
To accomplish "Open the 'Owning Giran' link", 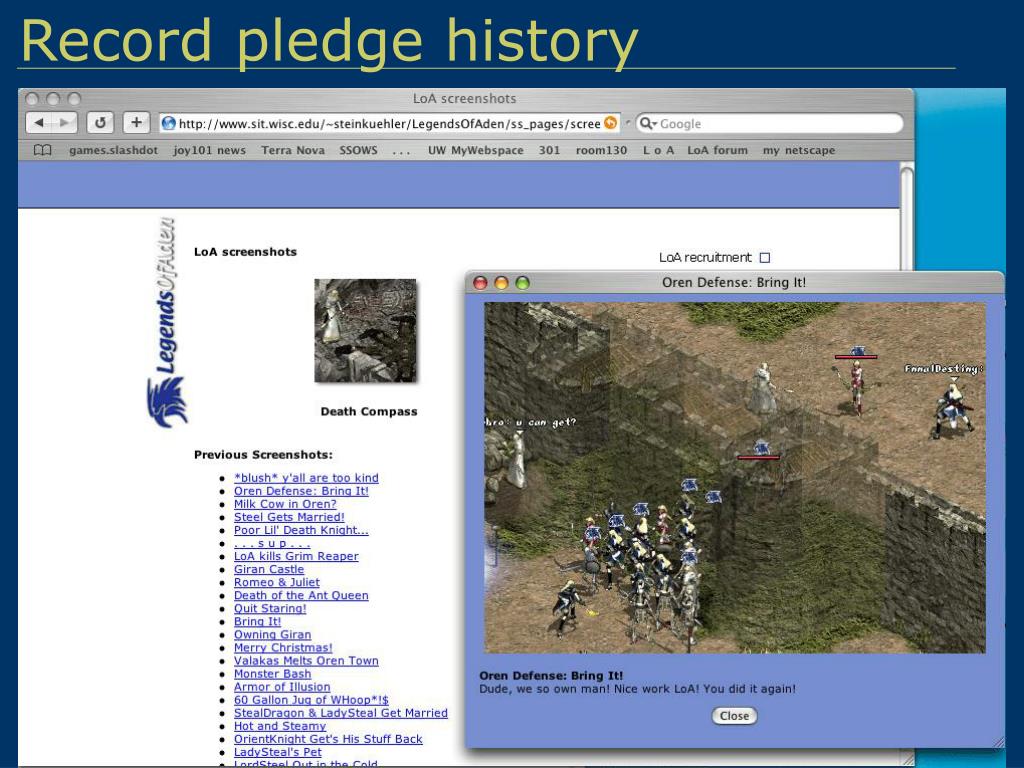I will (x=272, y=635).
